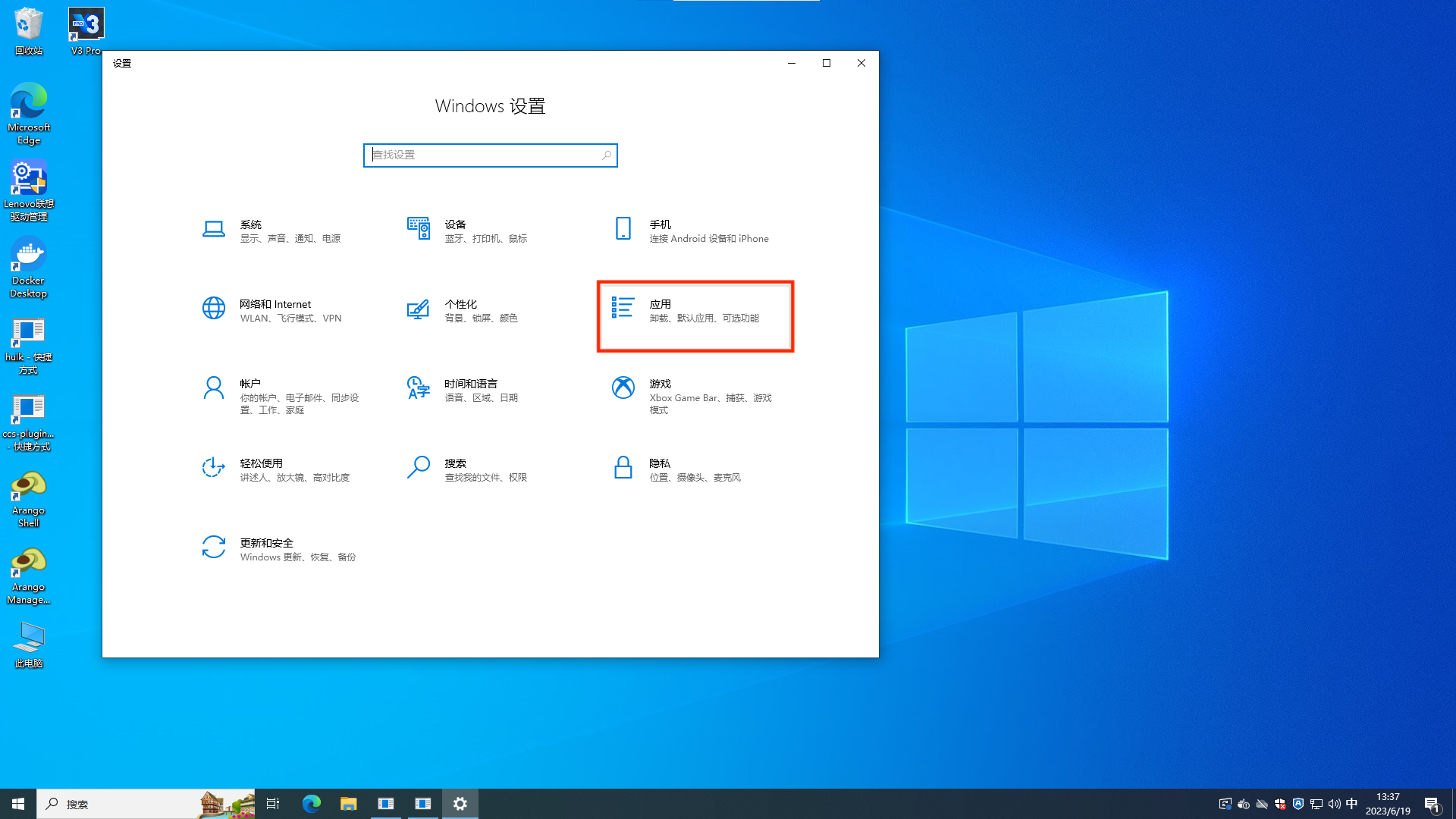
Task: Open the network tray icon
Action: pyautogui.click(x=1316, y=804)
